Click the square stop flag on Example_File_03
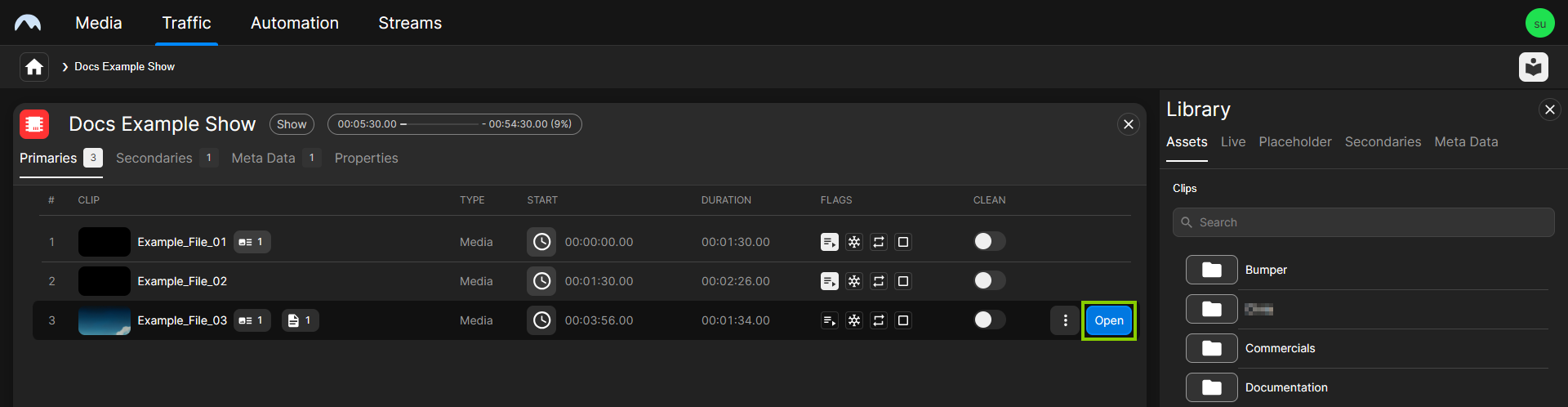This screenshot has height=407, width=1568. point(902,320)
